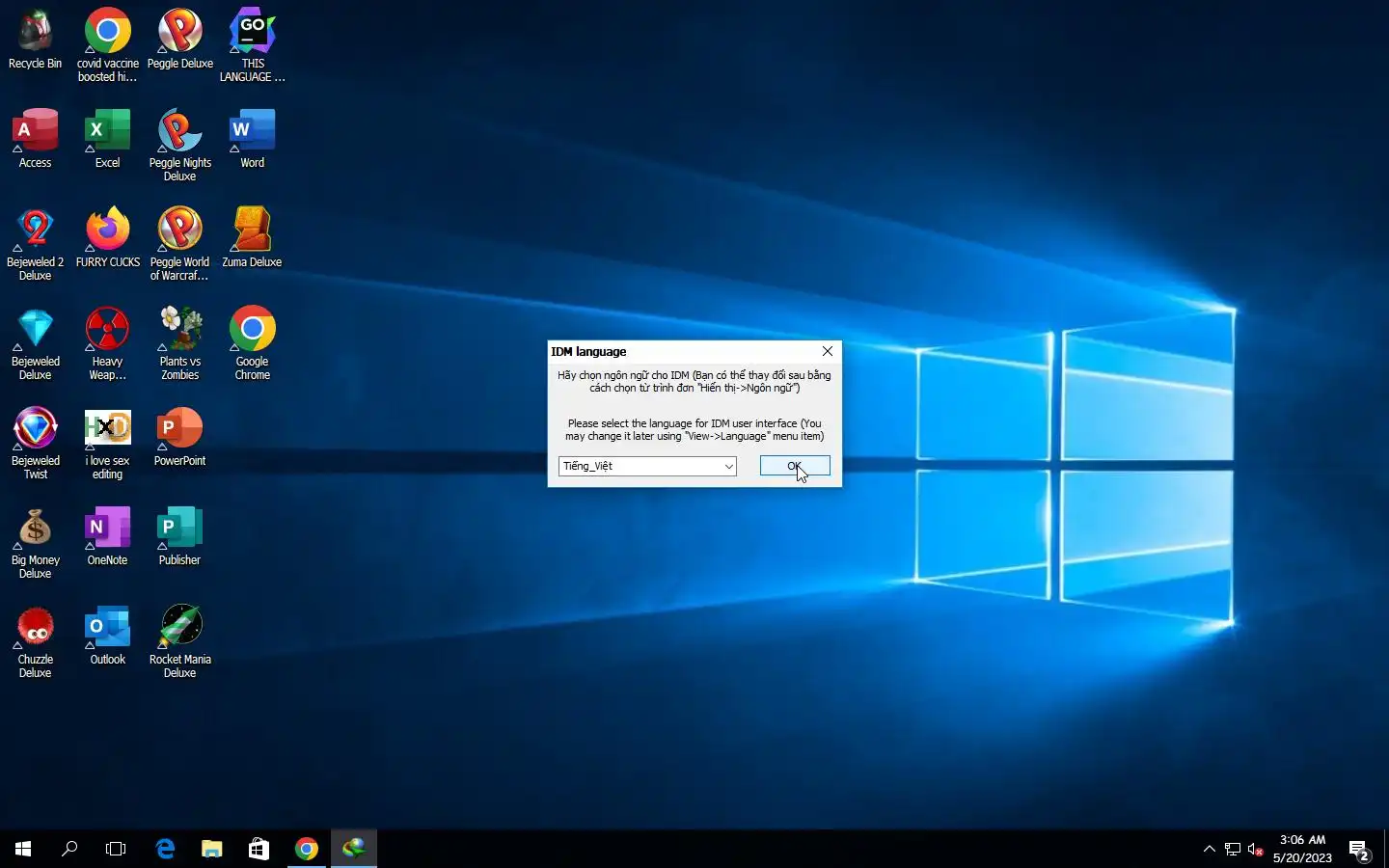Open taskbar Search
The image size is (1389, 868).
(x=69, y=849)
